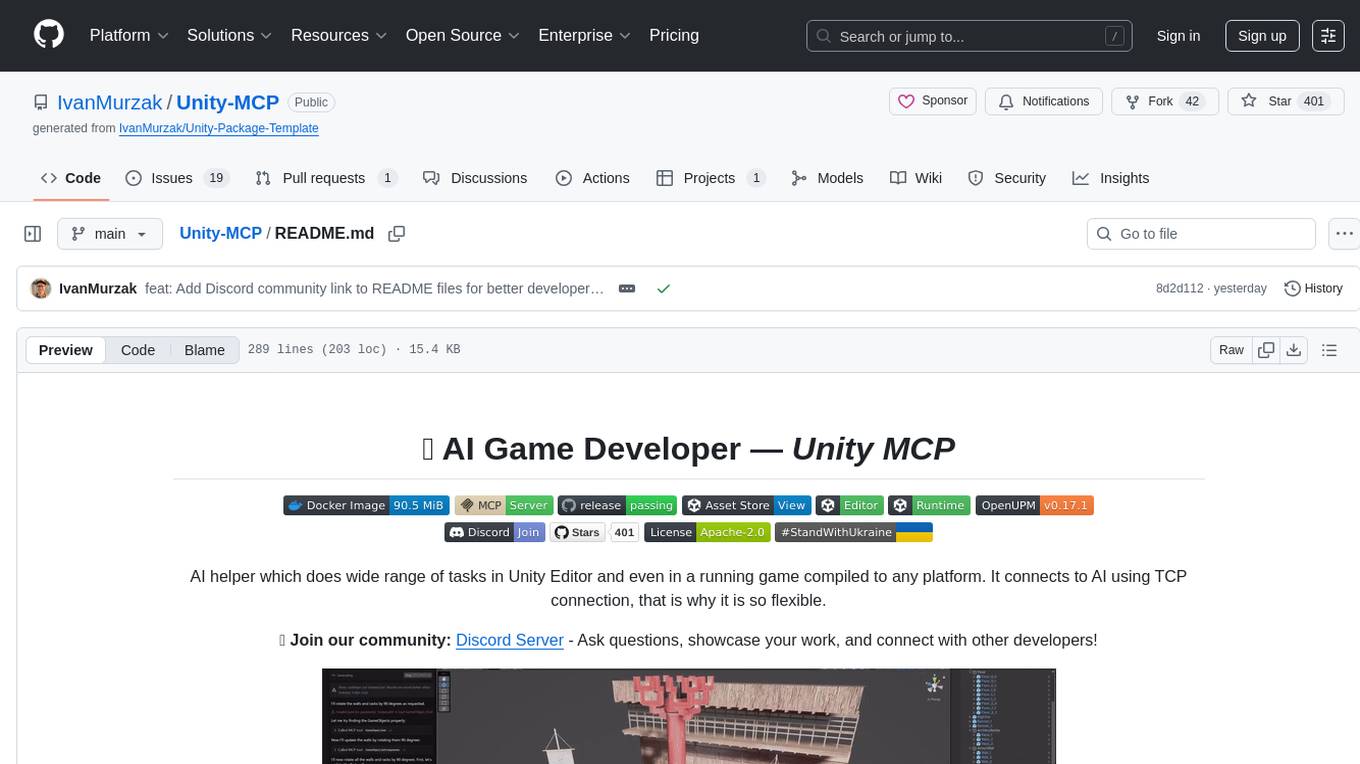Open IvanMurzak's avatar in commit row
The height and width of the screenshot is (764, 1360).
tap(41, 288)
